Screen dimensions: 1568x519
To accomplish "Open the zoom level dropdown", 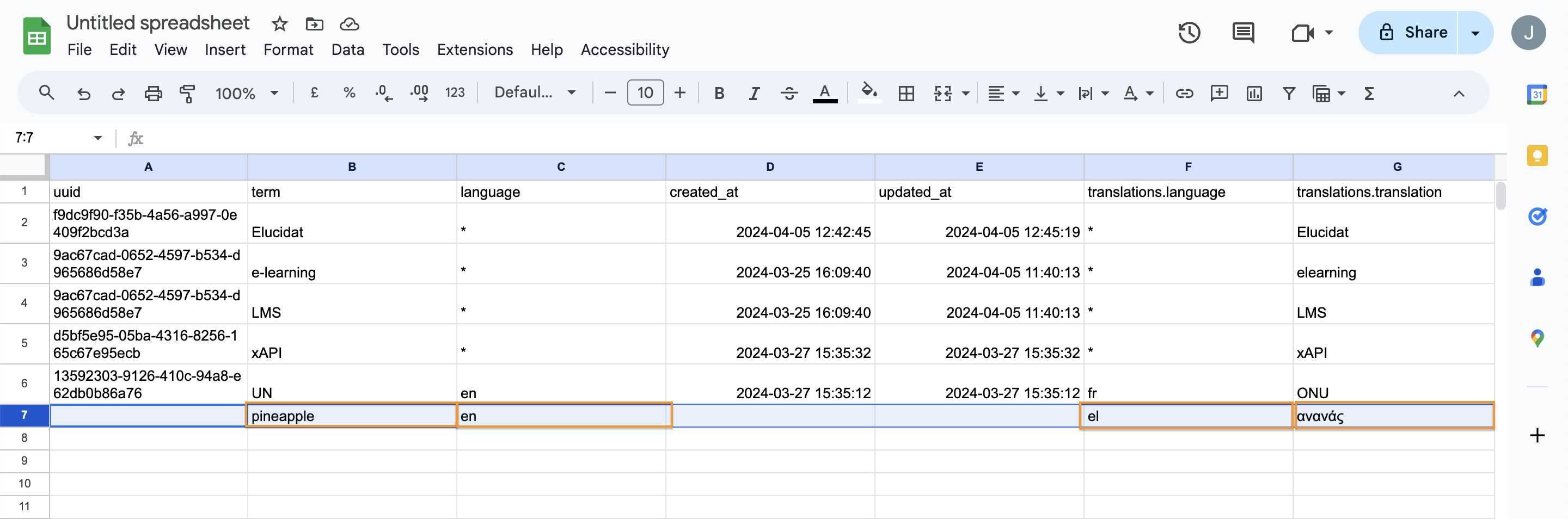I will [x=247, y=93].
